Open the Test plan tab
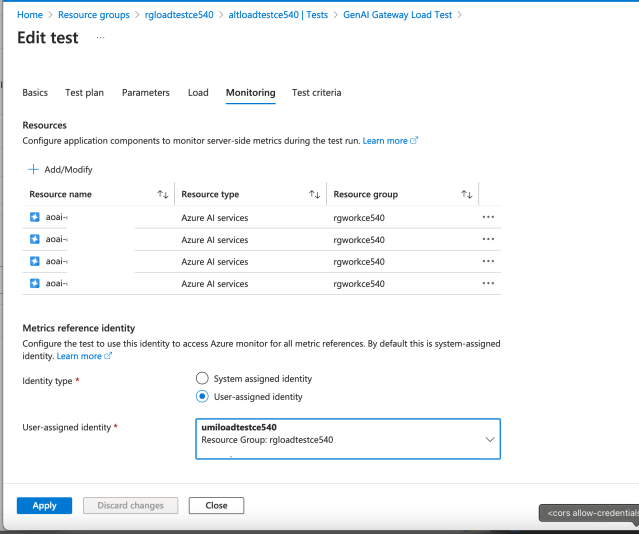Image resolution: width=639 pixels, height=534 pixels. click(84, 93)
